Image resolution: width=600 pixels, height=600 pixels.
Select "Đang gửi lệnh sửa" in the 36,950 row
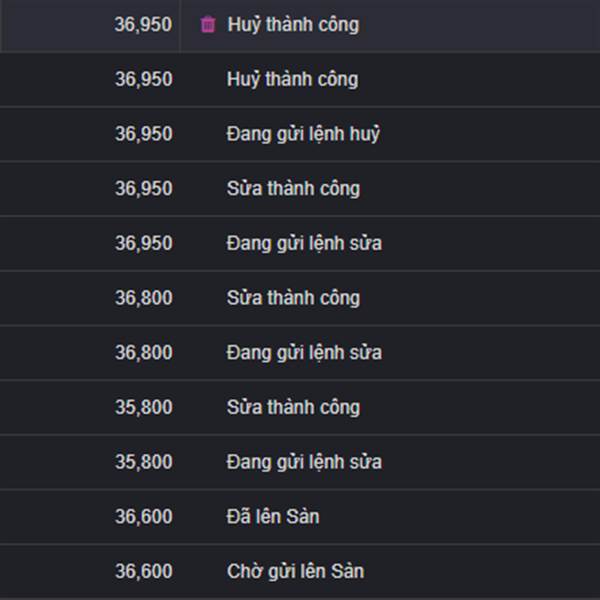coord(304,243)
